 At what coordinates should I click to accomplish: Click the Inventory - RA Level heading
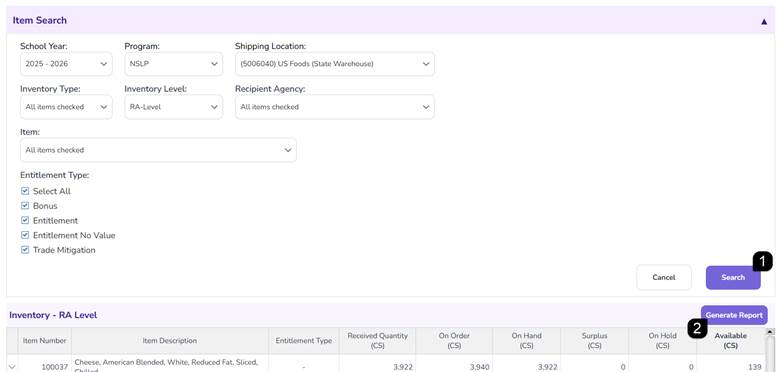point(53,315)
